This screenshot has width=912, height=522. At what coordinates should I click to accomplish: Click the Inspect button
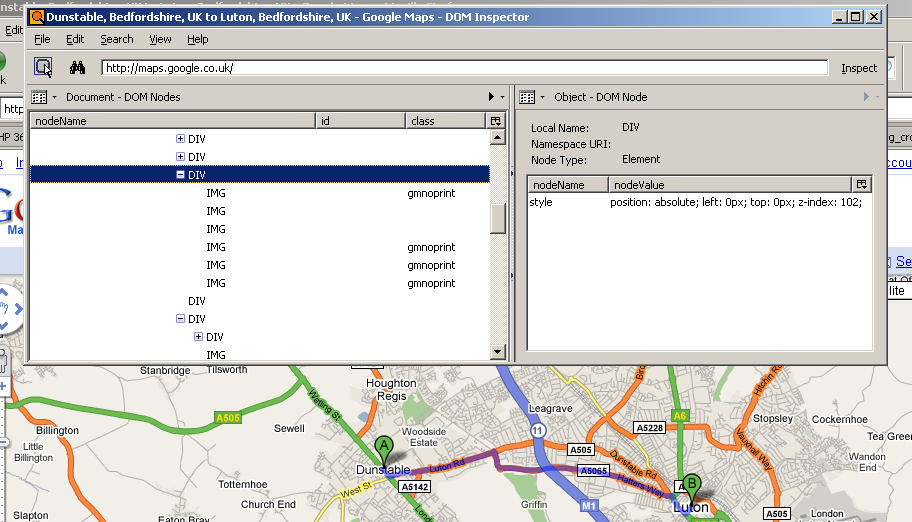pyautogui.click(x=859, y=68)
